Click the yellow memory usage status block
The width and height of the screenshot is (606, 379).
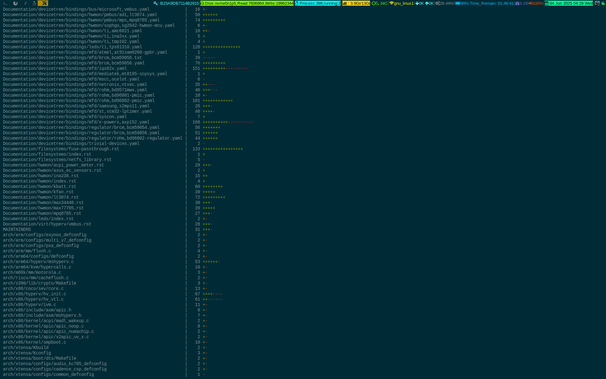356,3
